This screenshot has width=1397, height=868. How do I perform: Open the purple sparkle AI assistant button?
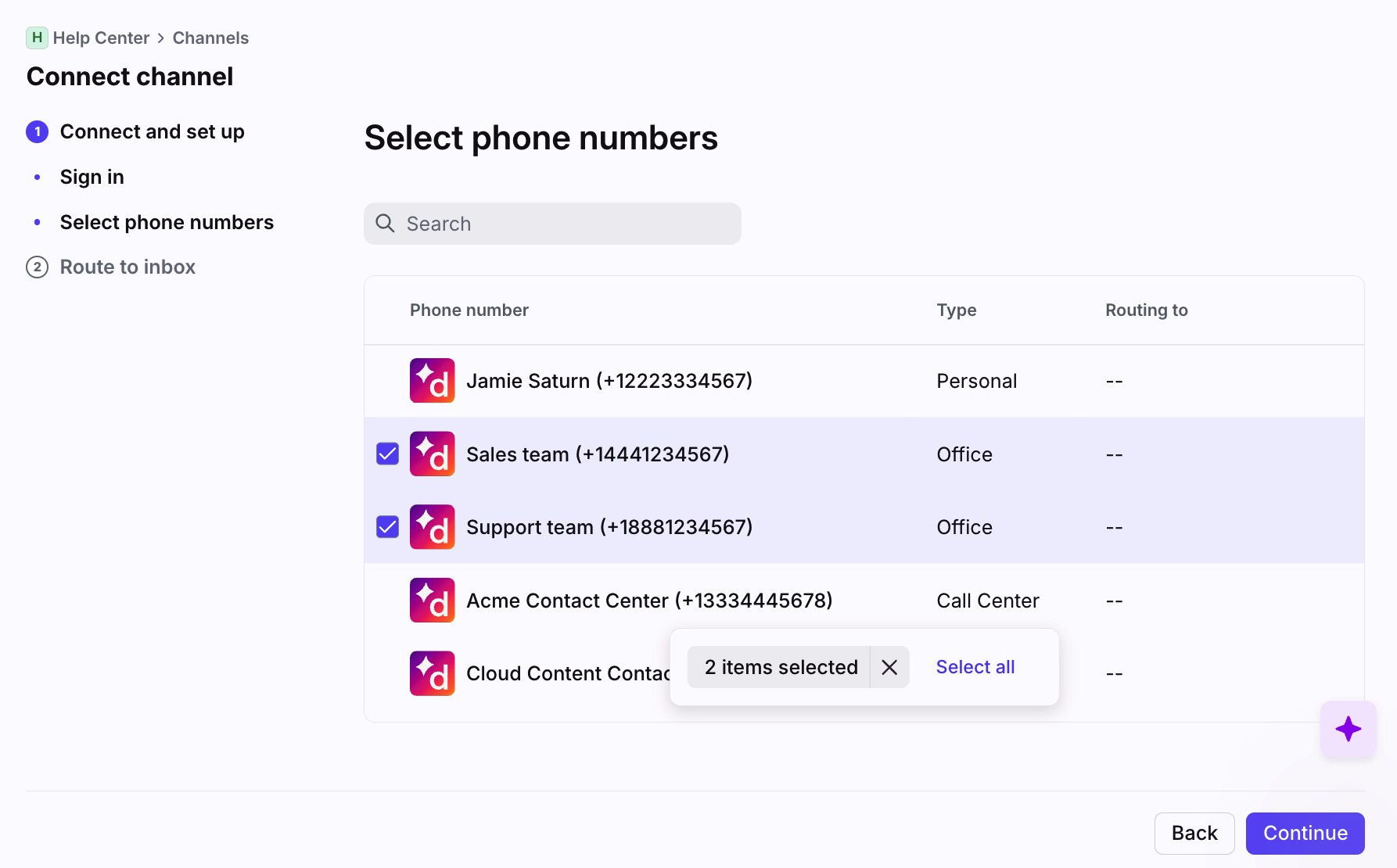(x=1348, y=729)
